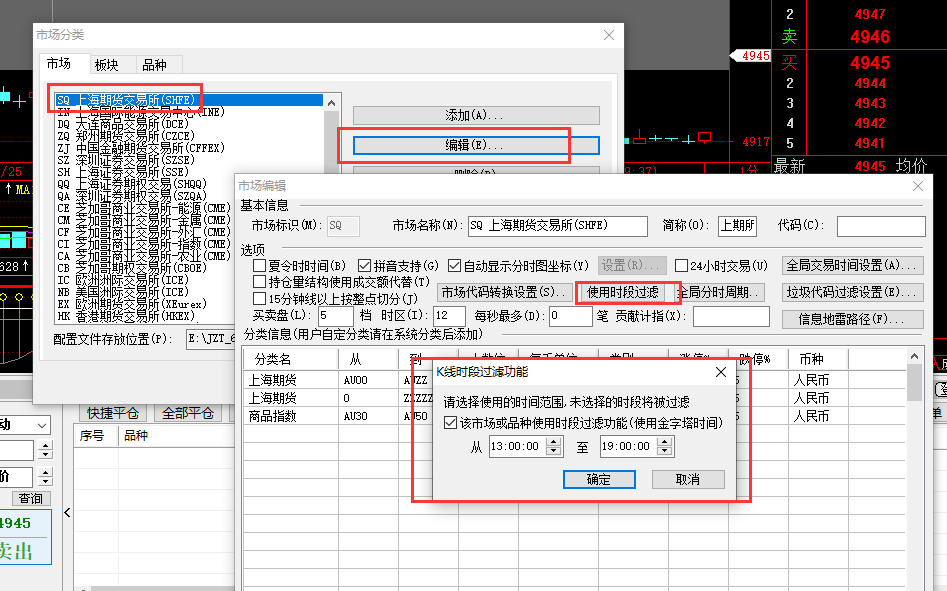
Task: Close the 市场分类 dialog
Action: 609,36
